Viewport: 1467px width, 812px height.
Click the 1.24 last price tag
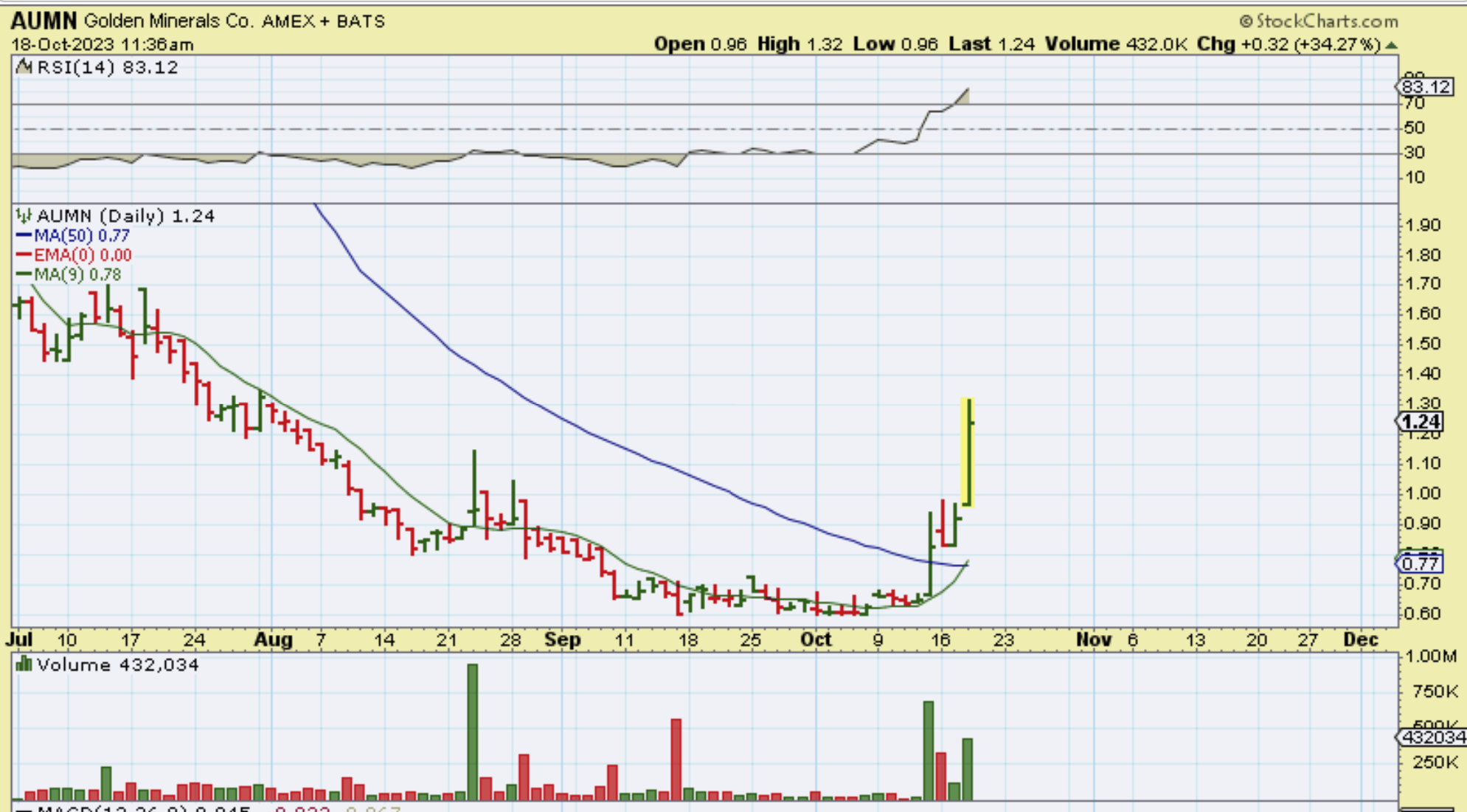click(x=1421, y=422)
